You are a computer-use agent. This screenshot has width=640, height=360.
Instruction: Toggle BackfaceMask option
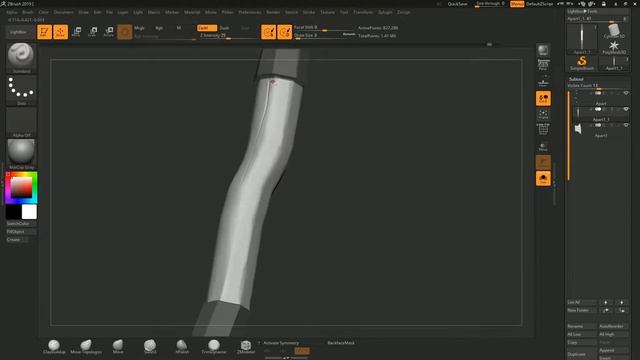click(341, 343)
